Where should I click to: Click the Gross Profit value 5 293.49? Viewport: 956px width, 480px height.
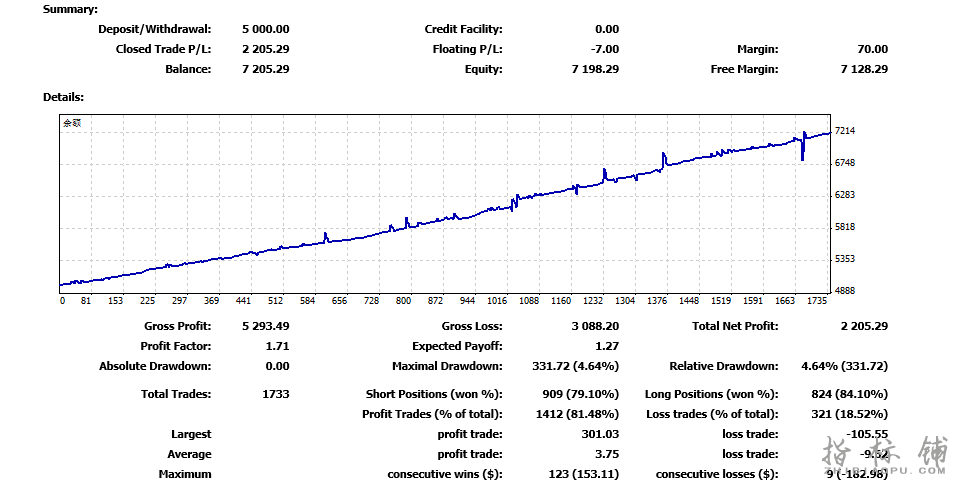(x=265, y=326)
